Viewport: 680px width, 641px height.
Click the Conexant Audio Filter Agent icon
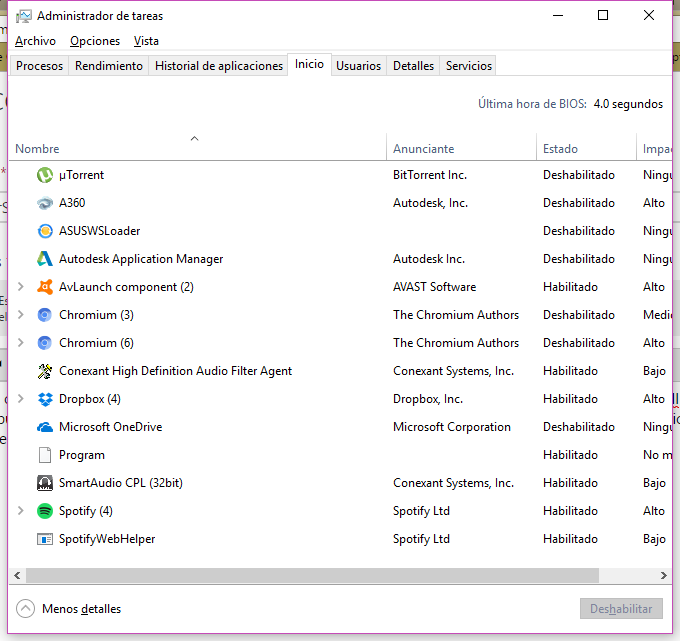coord(45,371)
